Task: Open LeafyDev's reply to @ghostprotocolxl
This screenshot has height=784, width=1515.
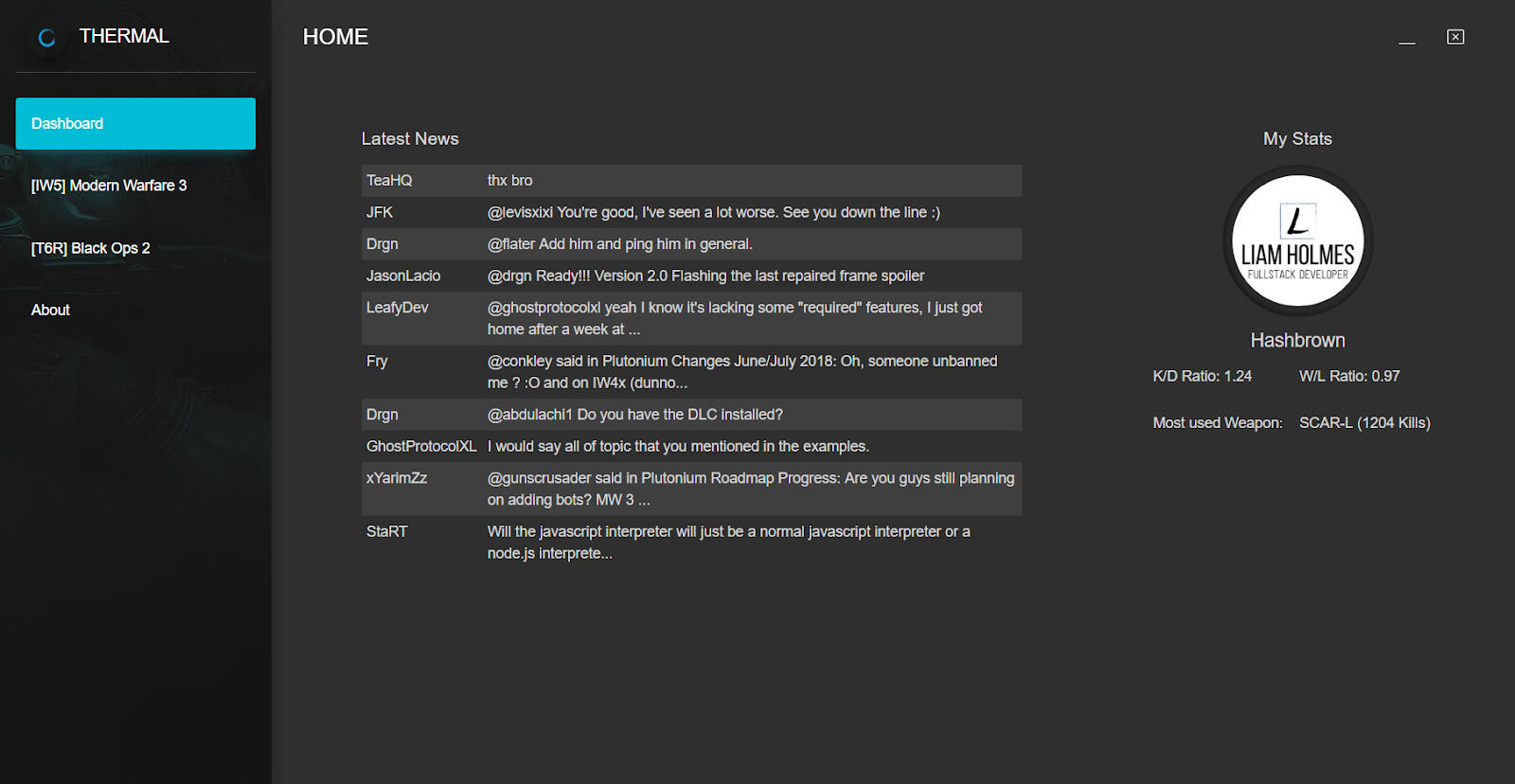Action: click(691, 318)
